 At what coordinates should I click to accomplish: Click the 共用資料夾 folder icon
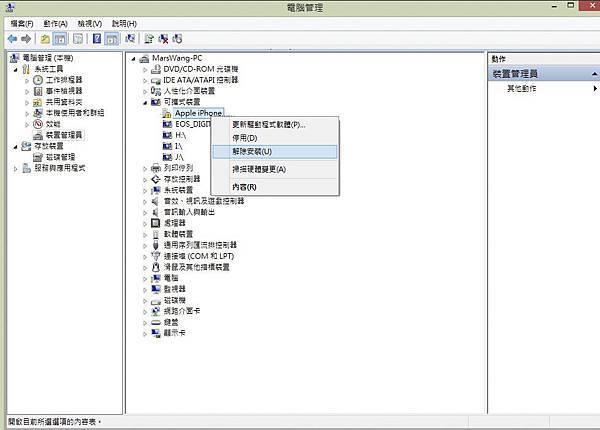pyautogui.click(x=38, y=102)
